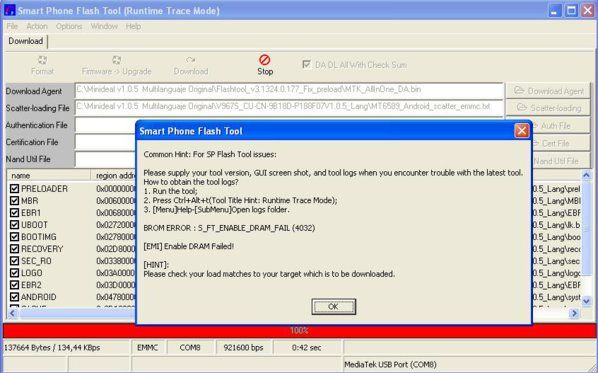This screenshot has height=373, width=598.
Task: Open the Action menu
Action: click(37, 26)
